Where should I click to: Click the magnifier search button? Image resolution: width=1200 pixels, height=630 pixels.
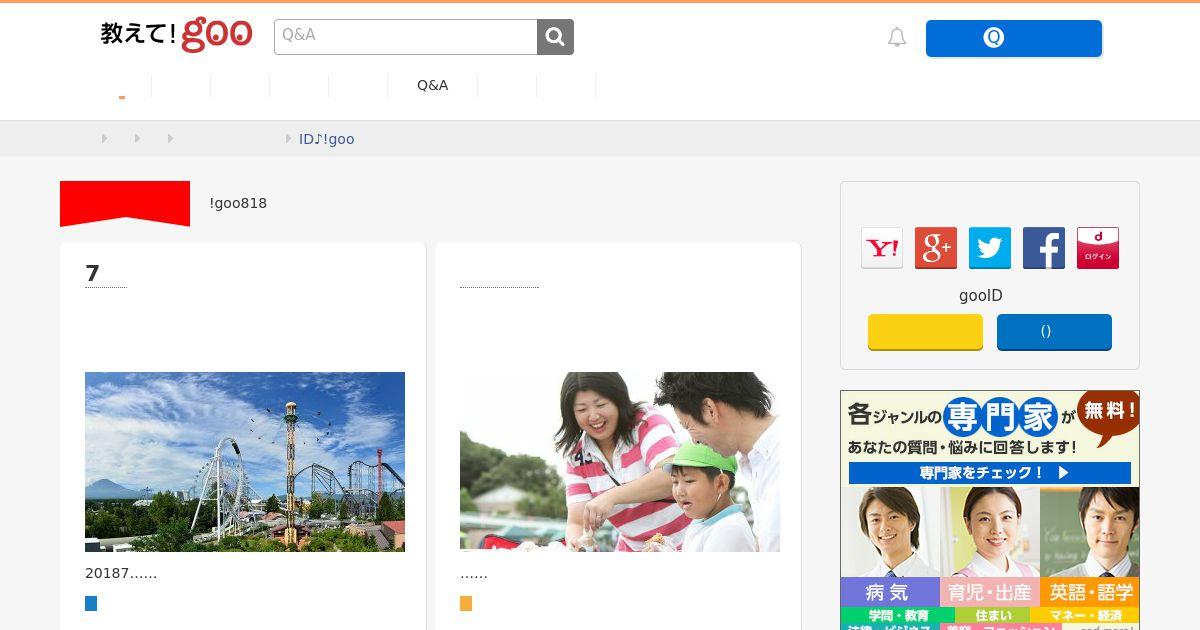point(556,37)
